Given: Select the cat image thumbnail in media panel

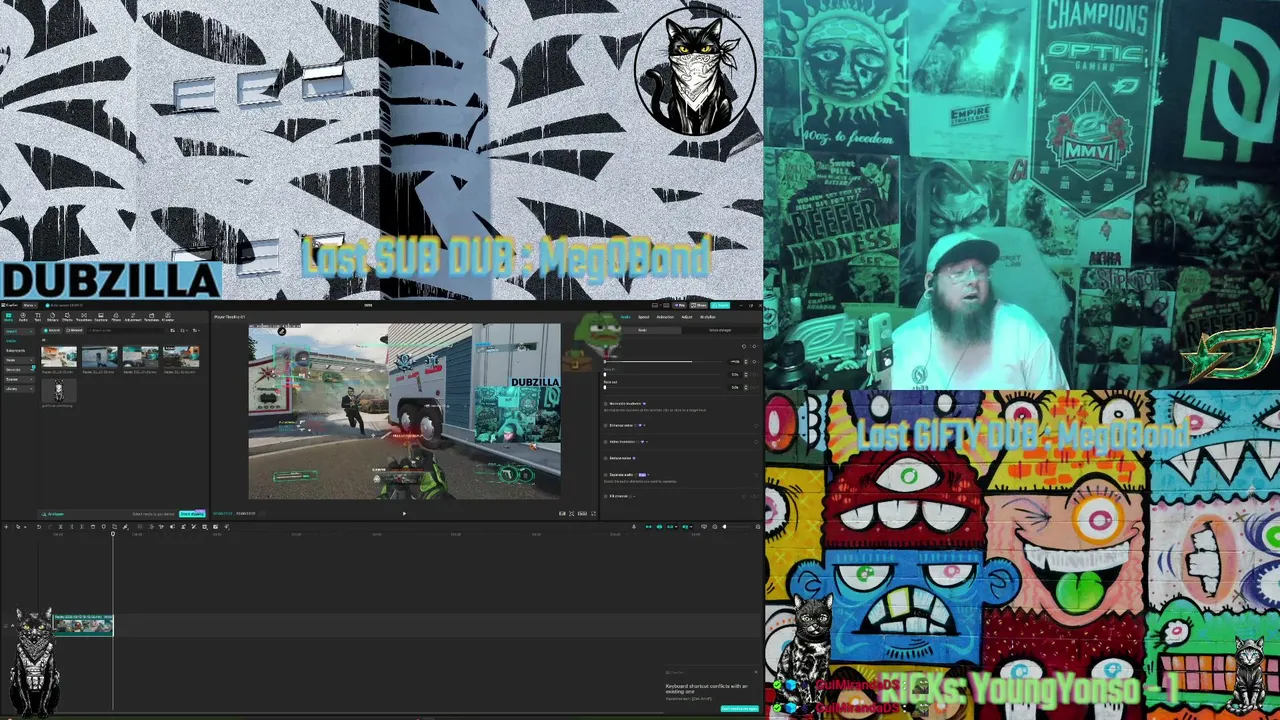Looking at the screenshot, I should [x=58, y=389].
